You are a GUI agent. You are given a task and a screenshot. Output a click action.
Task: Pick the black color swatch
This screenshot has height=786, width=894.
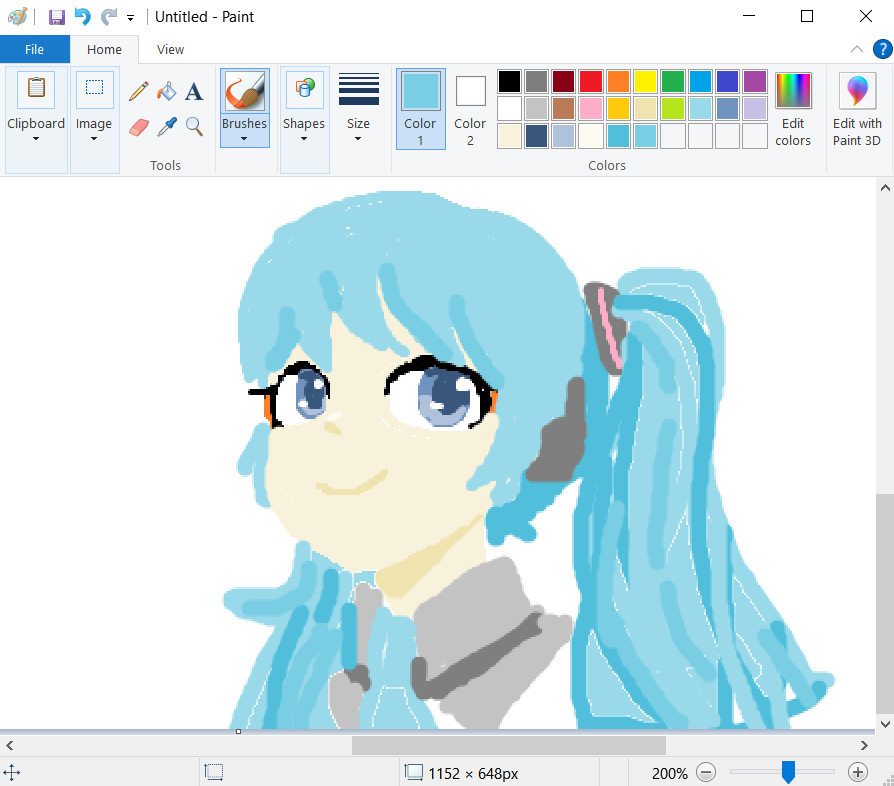tap(509, 81)
